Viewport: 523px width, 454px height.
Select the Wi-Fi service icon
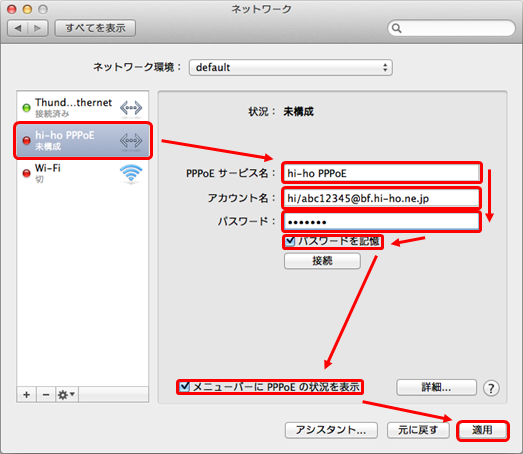[131, 173]
